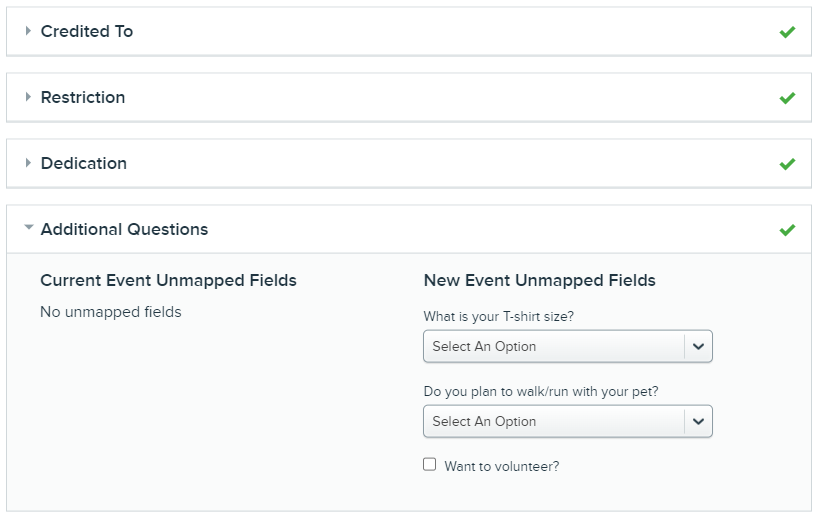Click the Want to volunteer label
Image resolution: width=818 pixels, height=516 pixels.
pyautogui.click(x=501, y=466)
